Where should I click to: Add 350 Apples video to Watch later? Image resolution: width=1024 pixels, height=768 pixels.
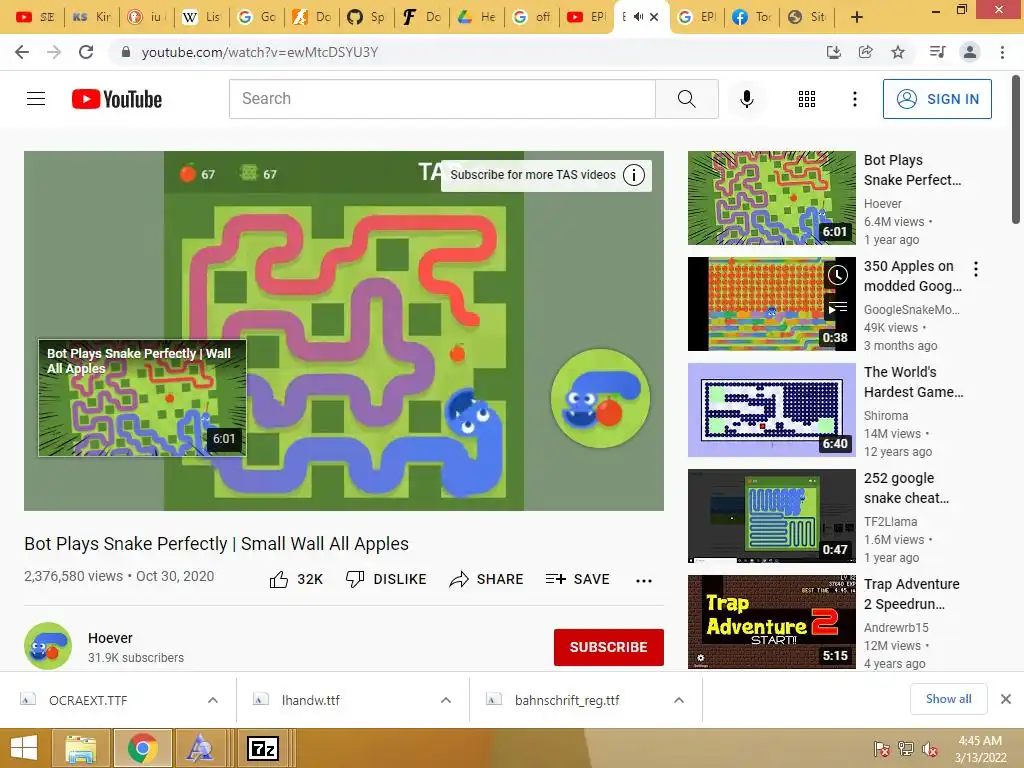click(837, 275)
